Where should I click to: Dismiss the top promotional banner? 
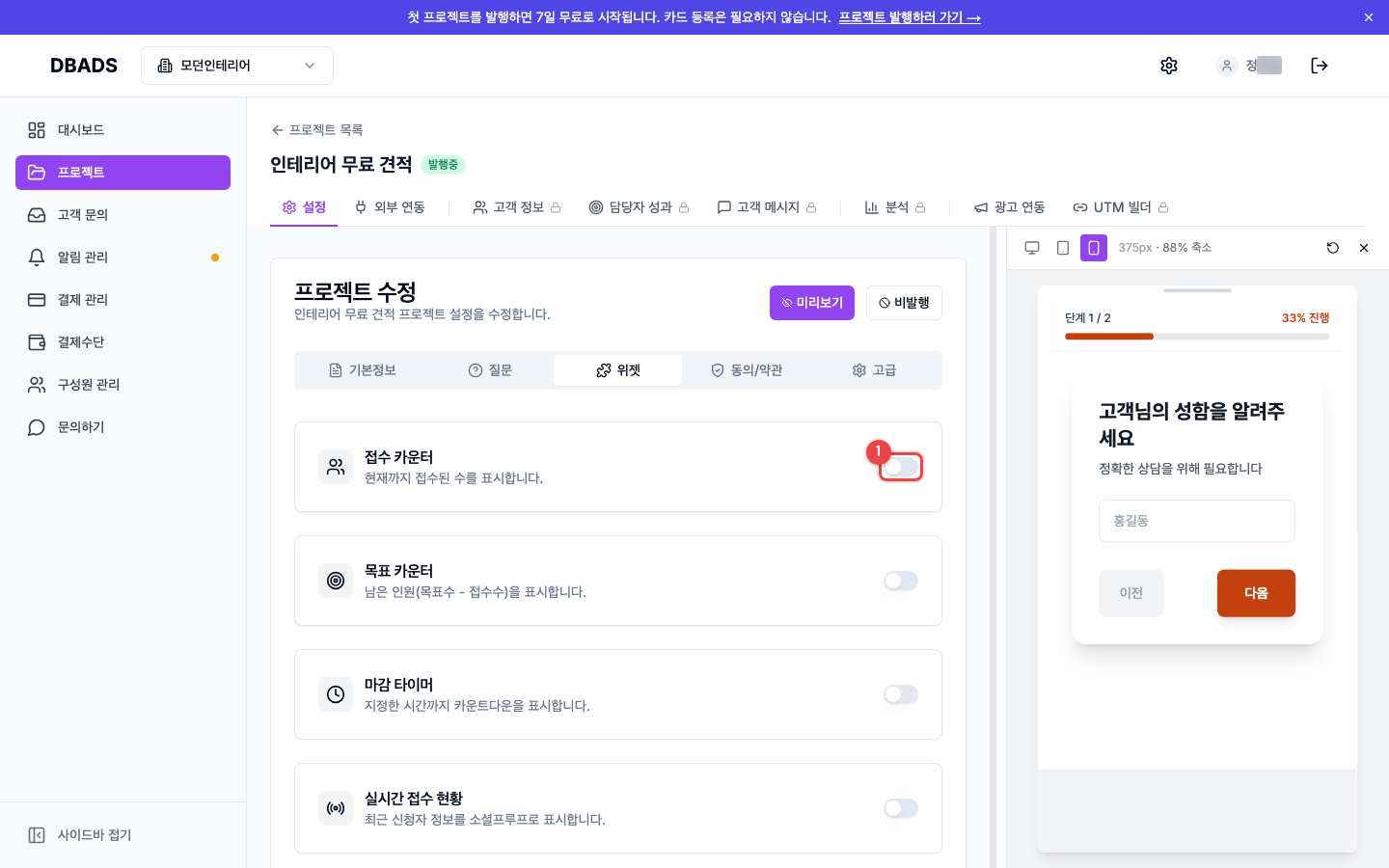[x=1368, y=17]
